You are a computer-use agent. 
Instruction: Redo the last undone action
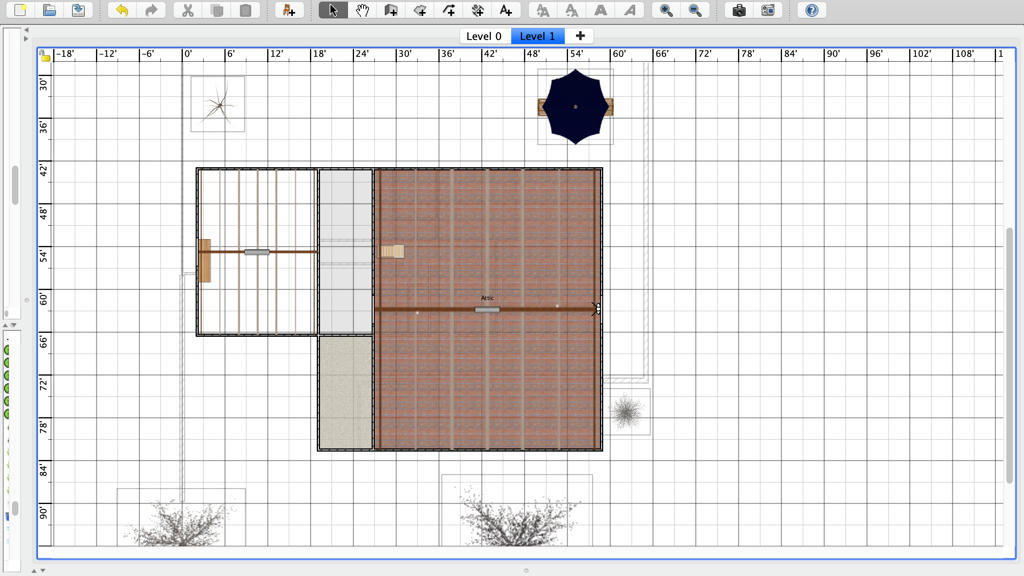[151, 10]
